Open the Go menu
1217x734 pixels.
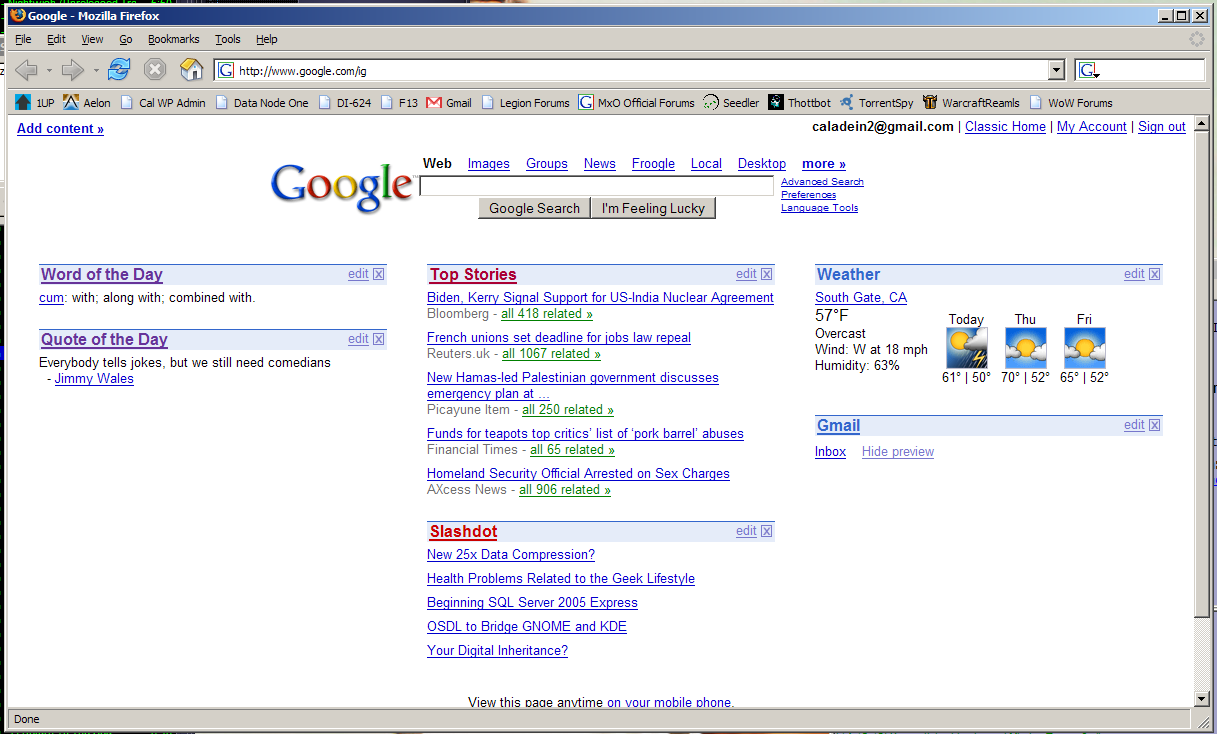pyautogui.click(x=126, y=39)
